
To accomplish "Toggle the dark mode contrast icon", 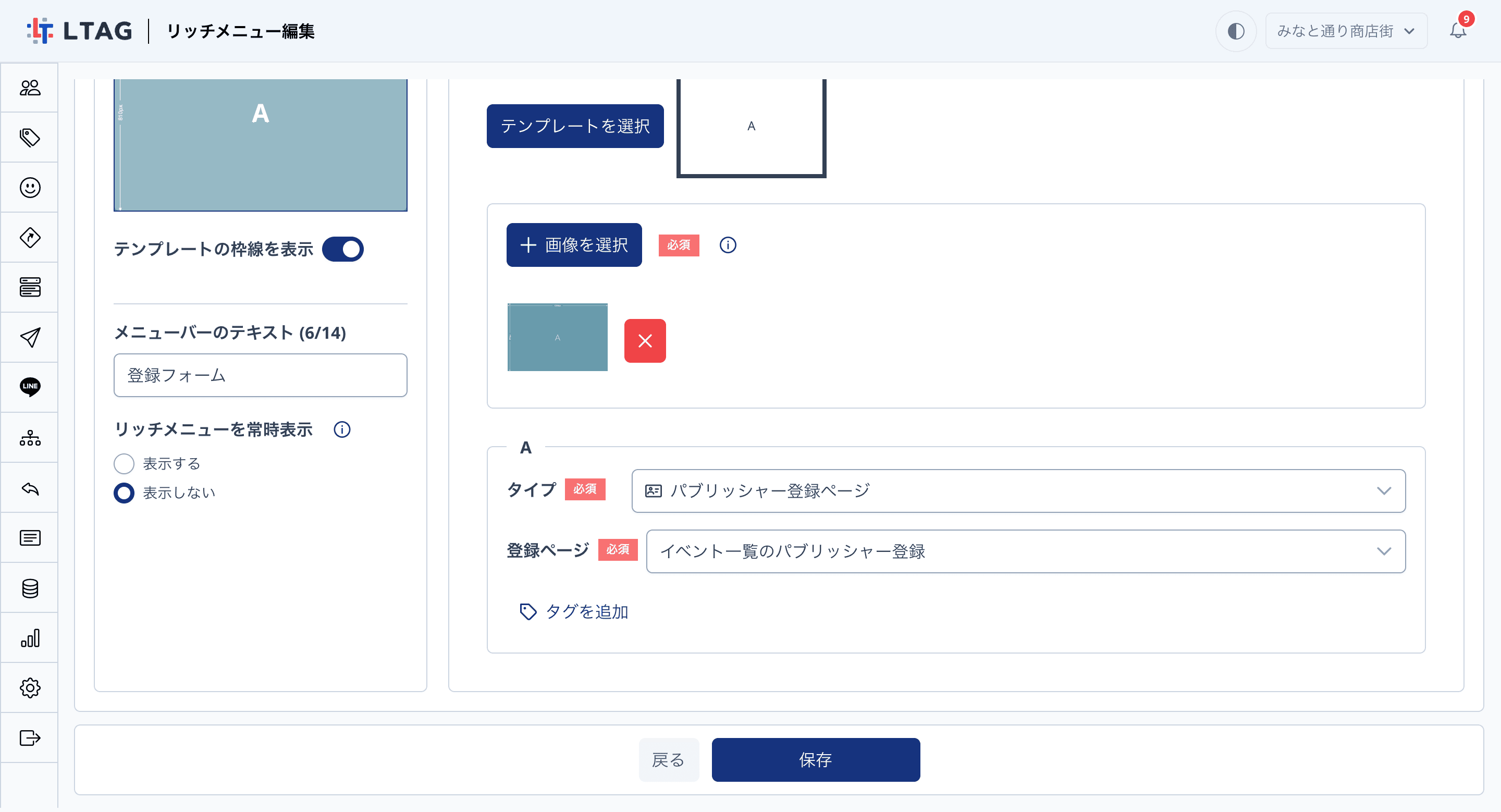I will [1235, 31].
